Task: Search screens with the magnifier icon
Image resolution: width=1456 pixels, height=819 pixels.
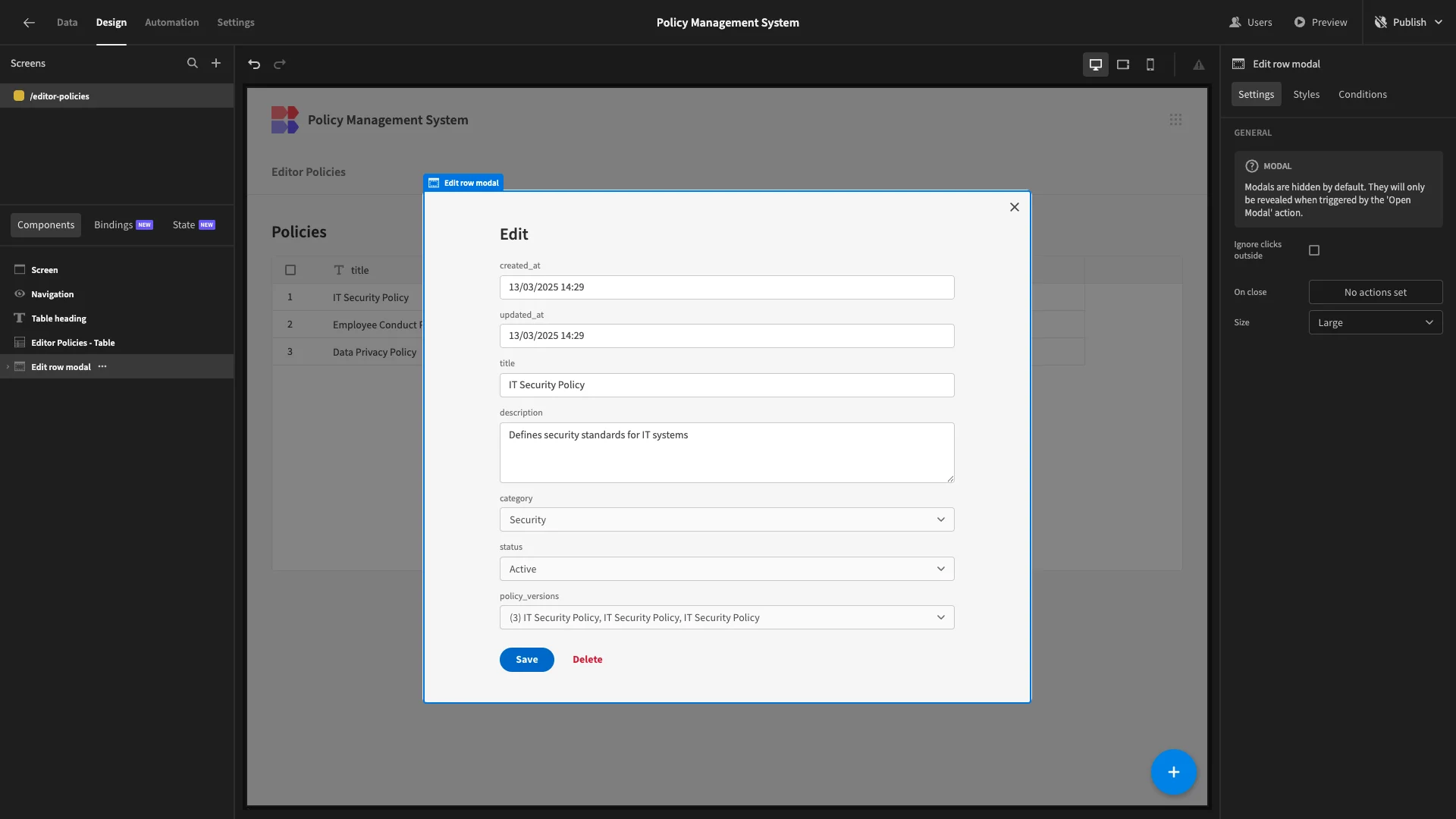Action: coord(193,64)
